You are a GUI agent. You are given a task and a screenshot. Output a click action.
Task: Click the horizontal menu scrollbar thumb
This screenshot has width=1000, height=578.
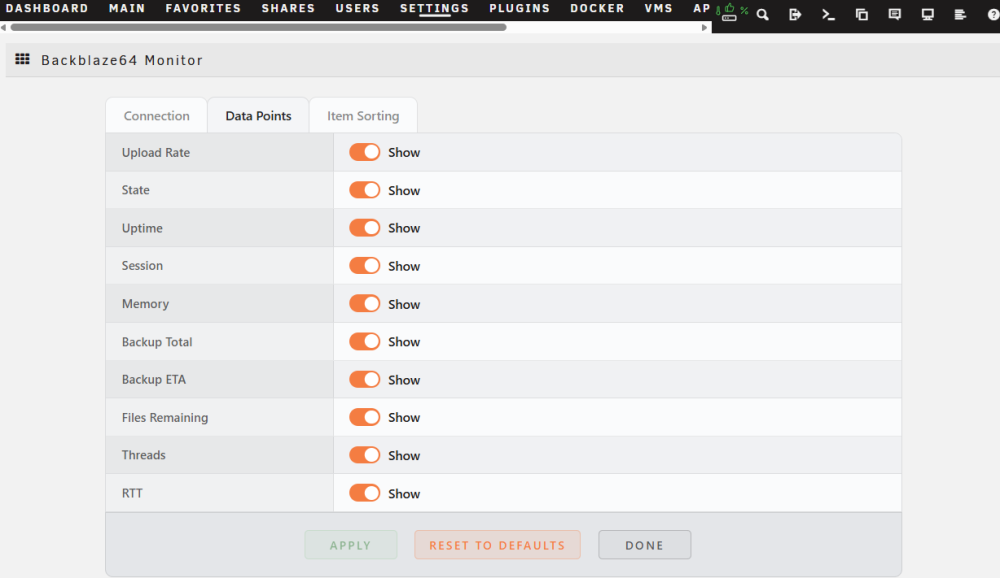tap(258, 27)
